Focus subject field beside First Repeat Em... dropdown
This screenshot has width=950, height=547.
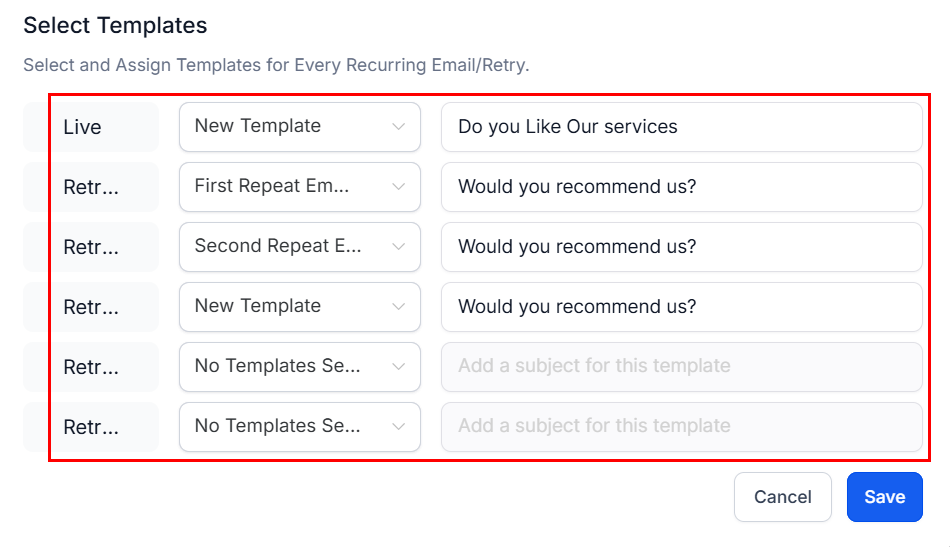click(x=681, y=187)
